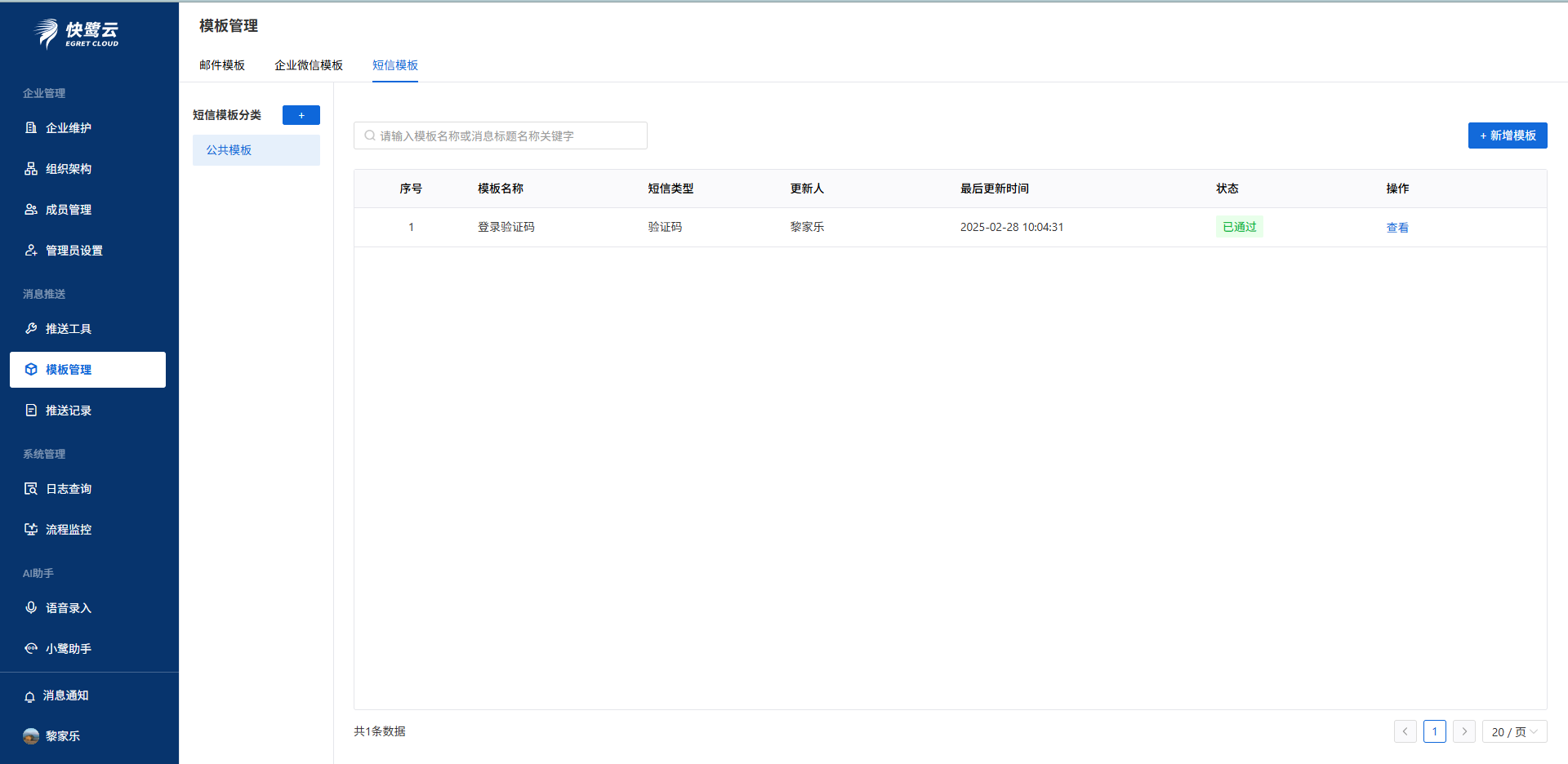
Task: Open the 推送记录 menu item
Action: click(68, 411)
